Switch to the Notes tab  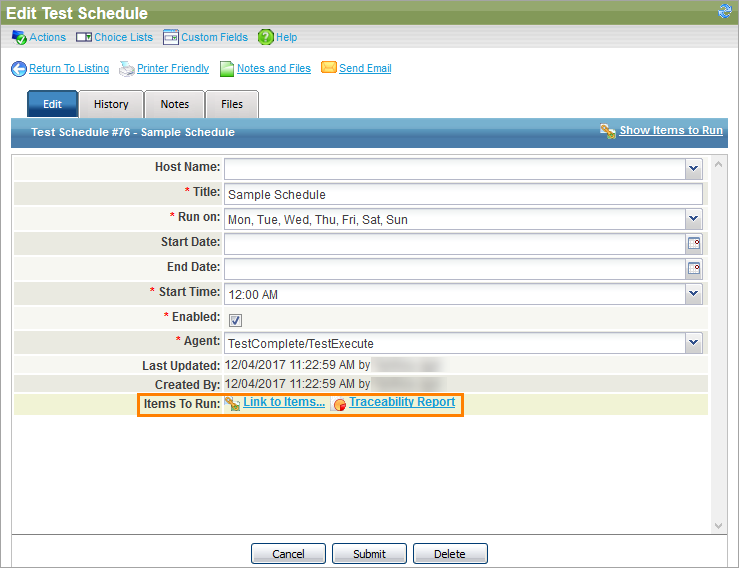click(x=175, y=104)
